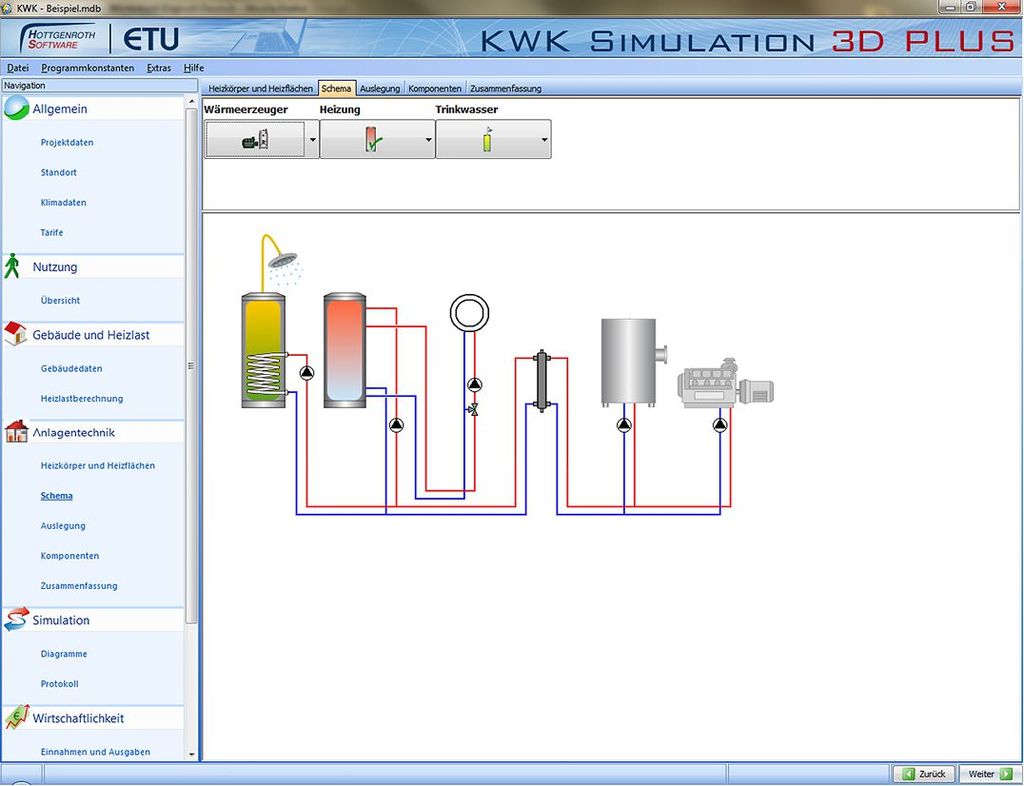The height and width of the screenshot is (786, 1024).
Task: Click the Gebäude und Heizlast house icon
Action: [x=16, y=334]
